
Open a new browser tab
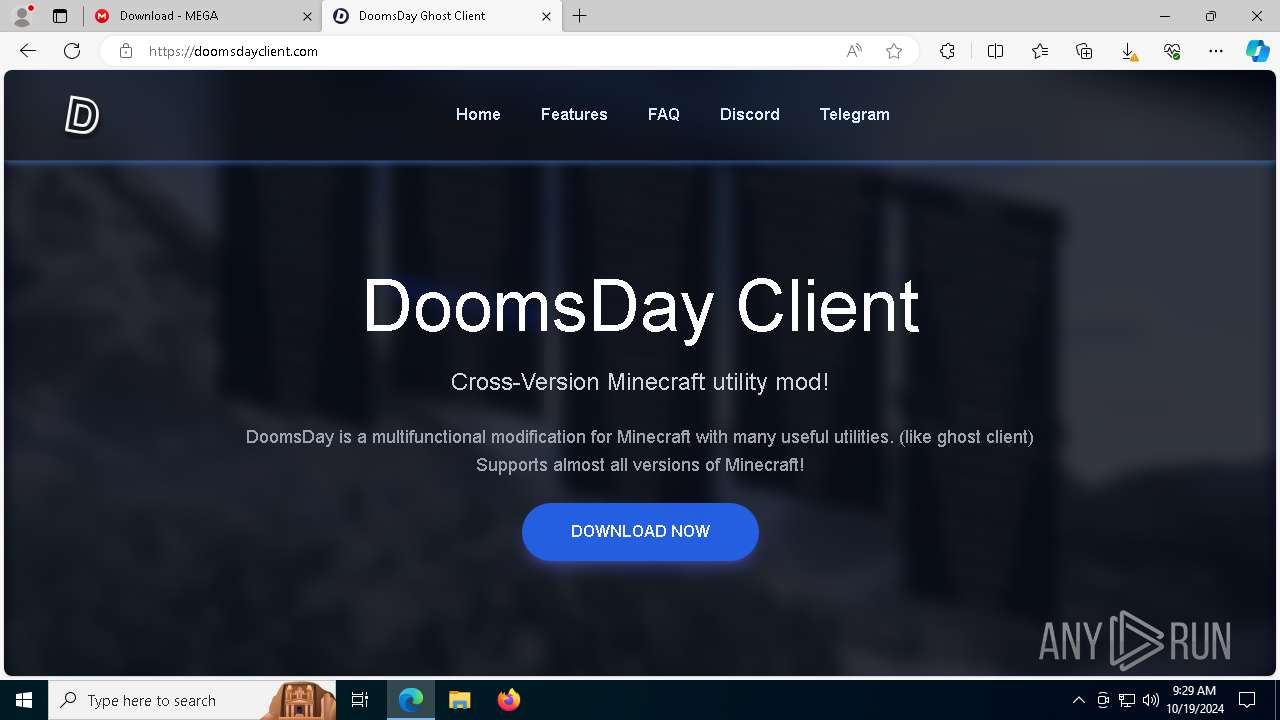point(580,16)
